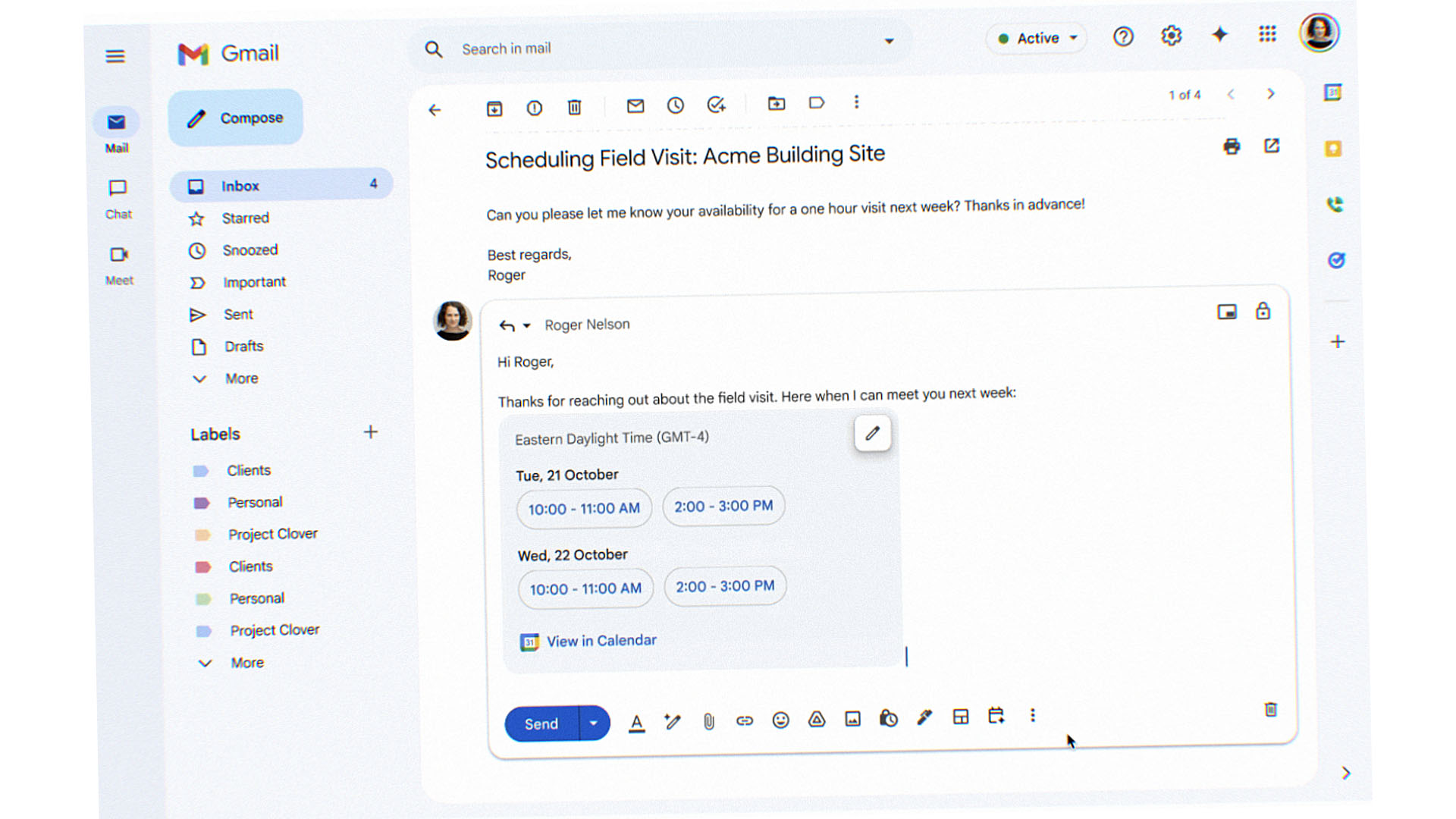
Task: Click the Insert from Drive icon
Action: pyautogui.click(x=816, y=719)
